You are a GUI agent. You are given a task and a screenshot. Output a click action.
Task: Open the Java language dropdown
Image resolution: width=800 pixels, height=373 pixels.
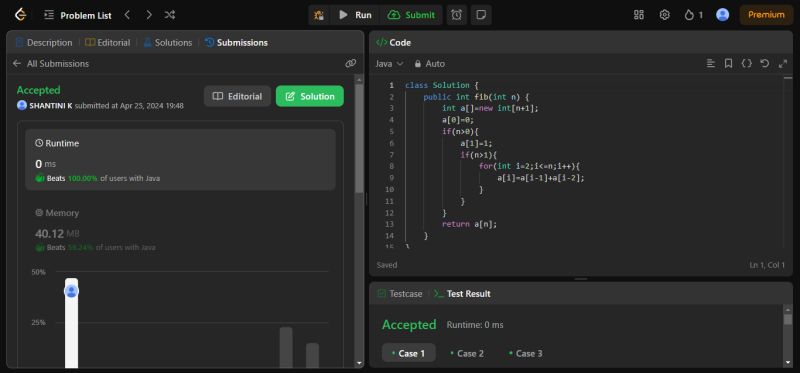click(x=389, y=64)
